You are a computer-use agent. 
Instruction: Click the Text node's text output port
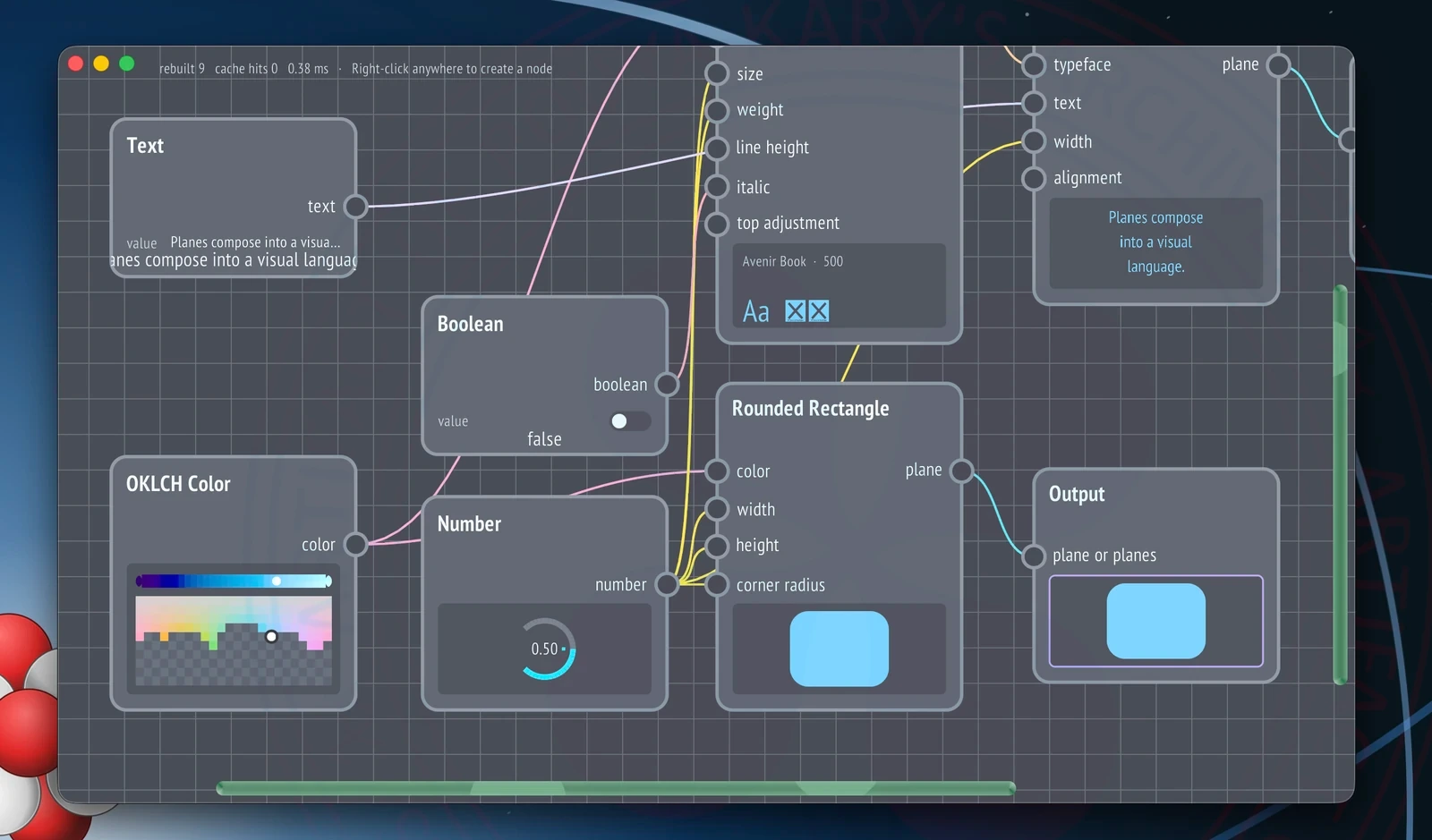[x=355, y=207]
